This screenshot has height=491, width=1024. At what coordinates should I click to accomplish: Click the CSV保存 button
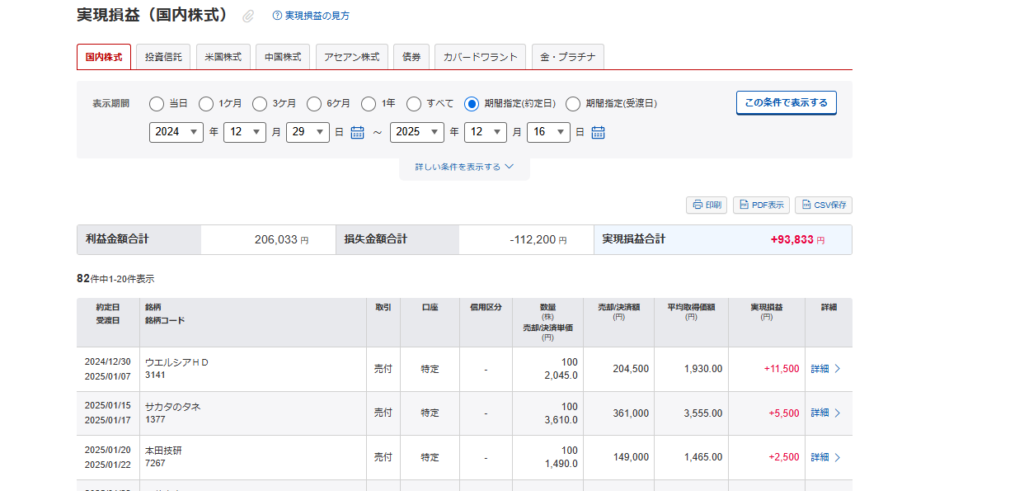tap(823, 205)
